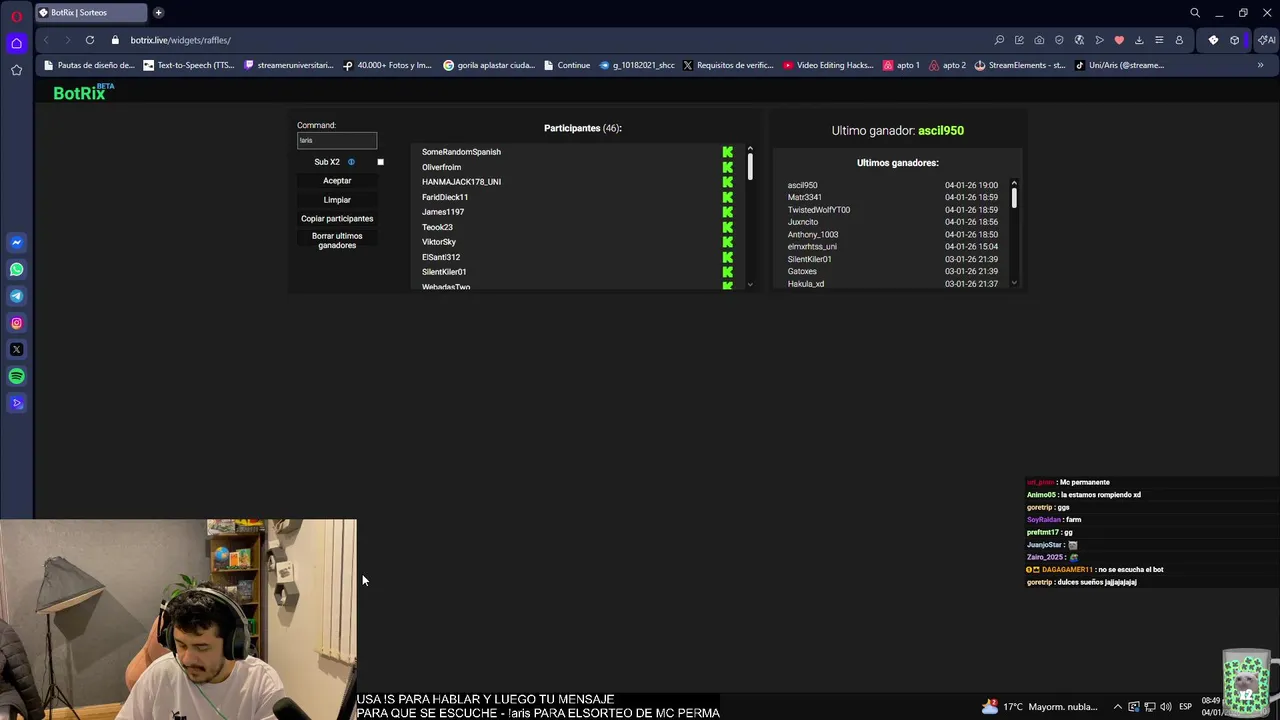Viewport: 1280px width, 720px height.
Task: Click Kick icon next to HANMAJACK178_UNI
Action: [x=728, y=182]
